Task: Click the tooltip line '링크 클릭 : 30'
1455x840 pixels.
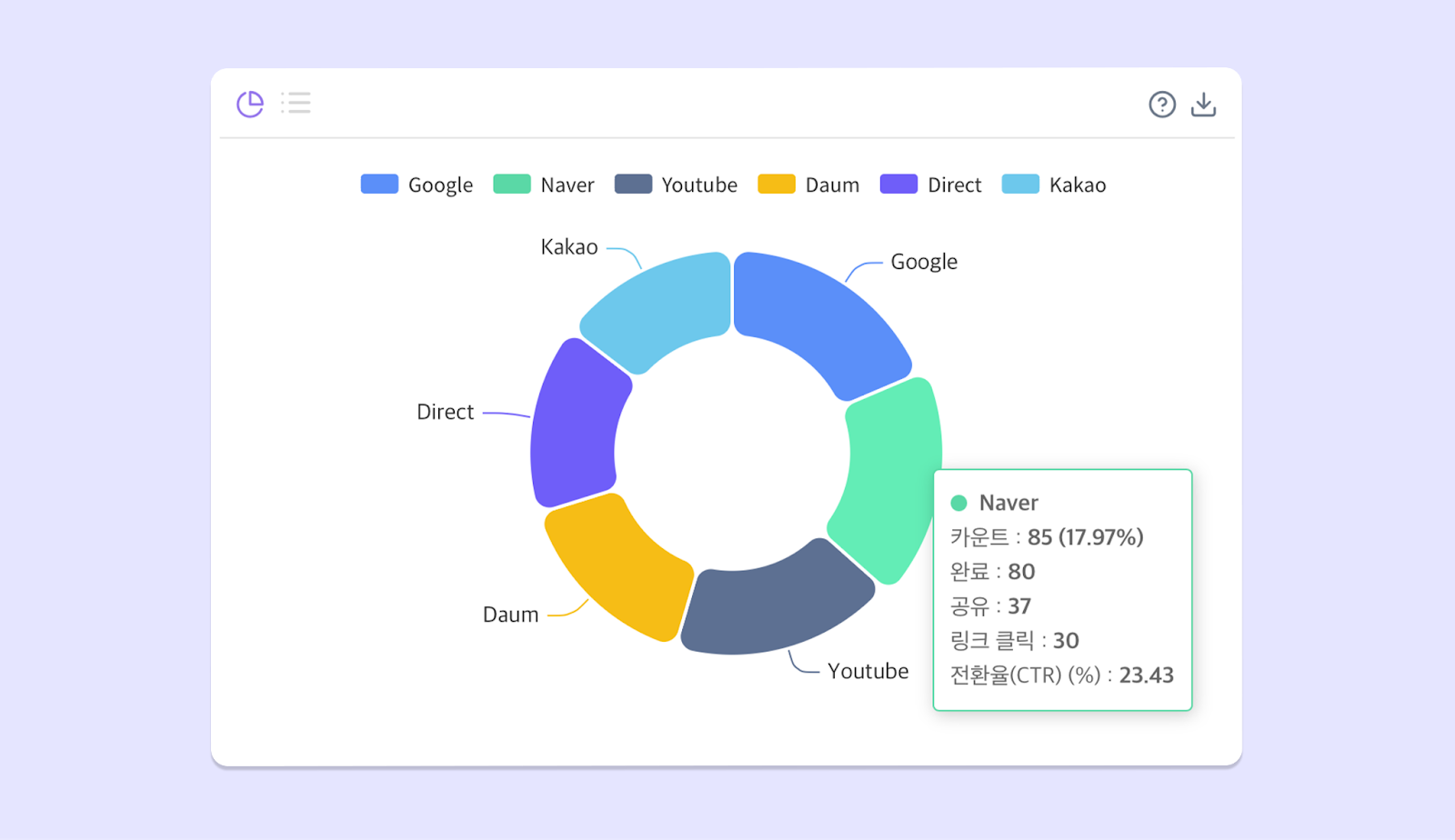Action: pyautogui.click(x=1014, y=641)
